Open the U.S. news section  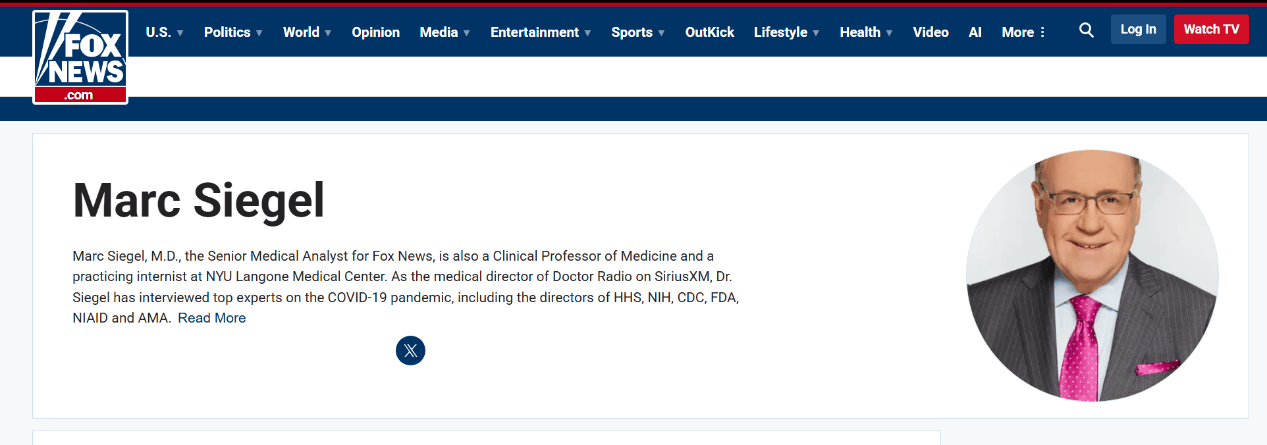pos(158,32)
